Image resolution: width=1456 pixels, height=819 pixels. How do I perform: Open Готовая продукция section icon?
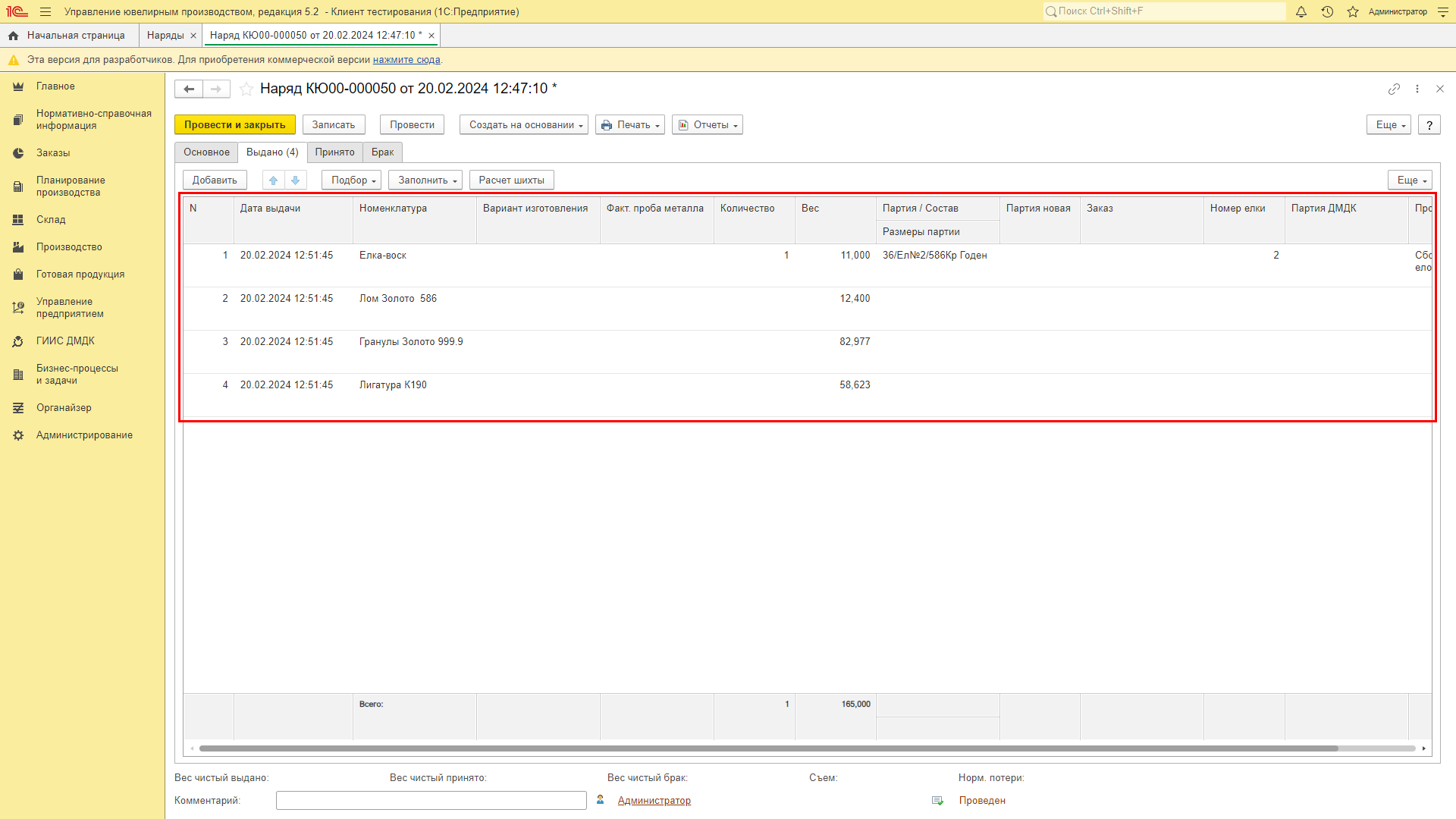pyautogui.click(x=18, y=275)
